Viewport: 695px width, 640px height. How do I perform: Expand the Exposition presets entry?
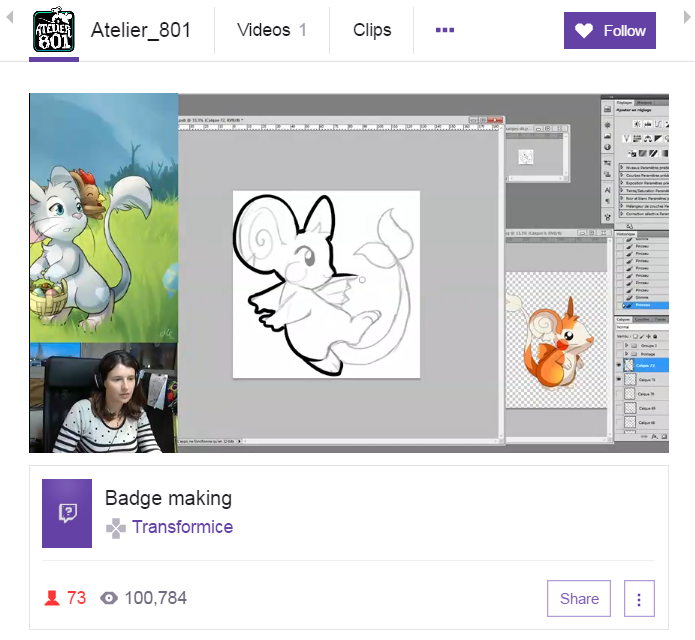(x=622, y=183)
